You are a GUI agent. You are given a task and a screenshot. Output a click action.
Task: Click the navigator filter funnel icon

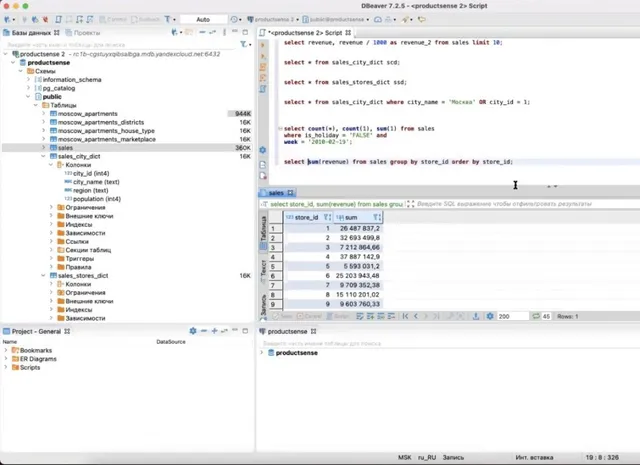coord(244,44)
